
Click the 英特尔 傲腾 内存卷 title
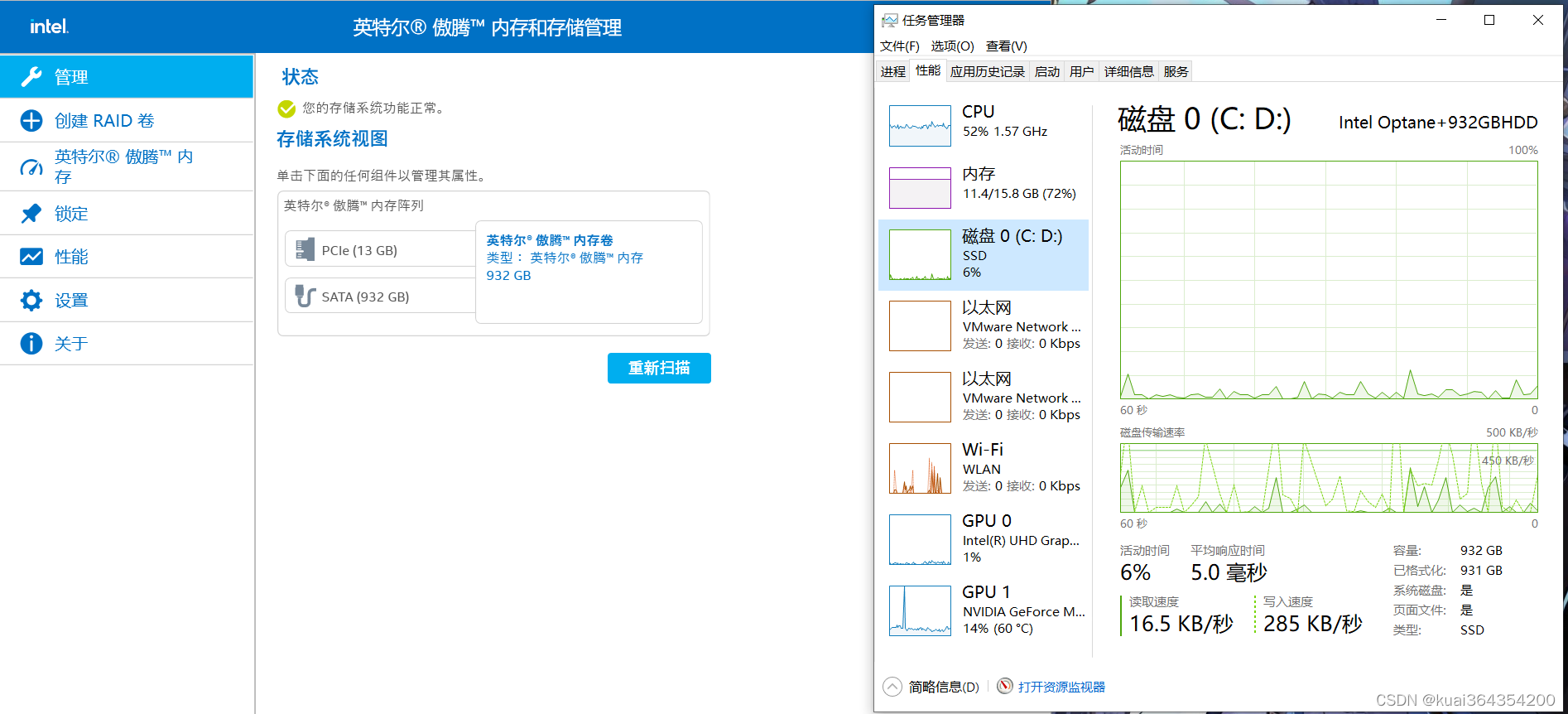tap(550, 240)
